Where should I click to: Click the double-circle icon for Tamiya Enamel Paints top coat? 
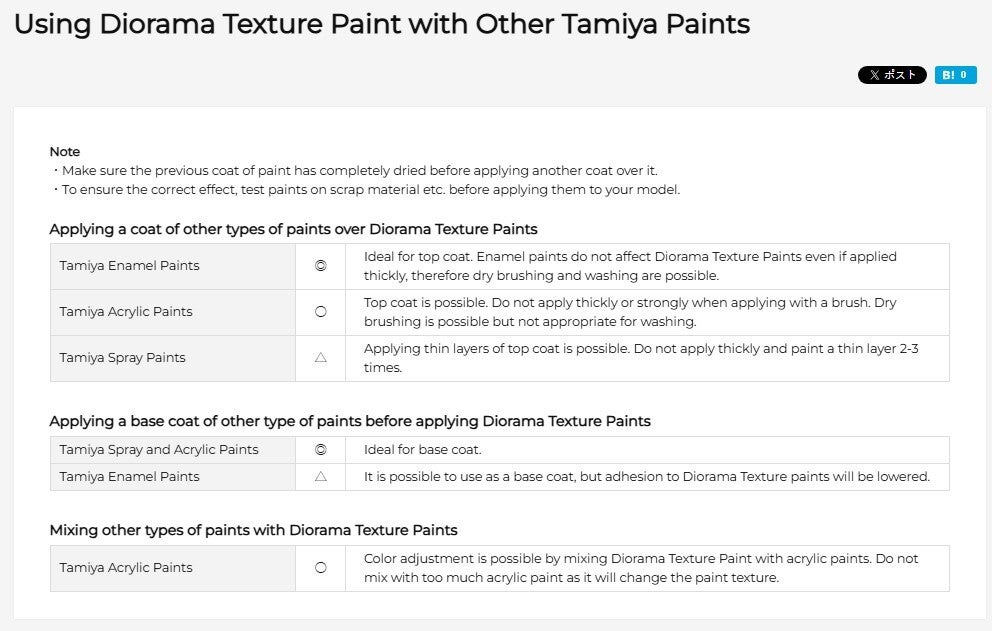click(x=321, y=266)
